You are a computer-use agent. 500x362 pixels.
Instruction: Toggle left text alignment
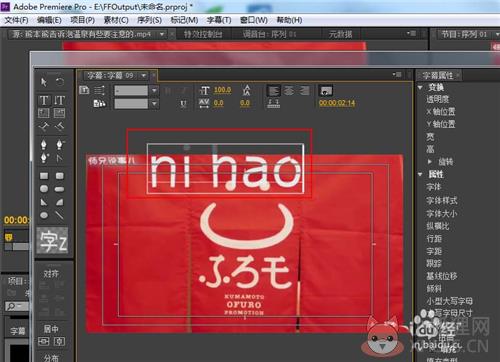[x=274, y=90]
